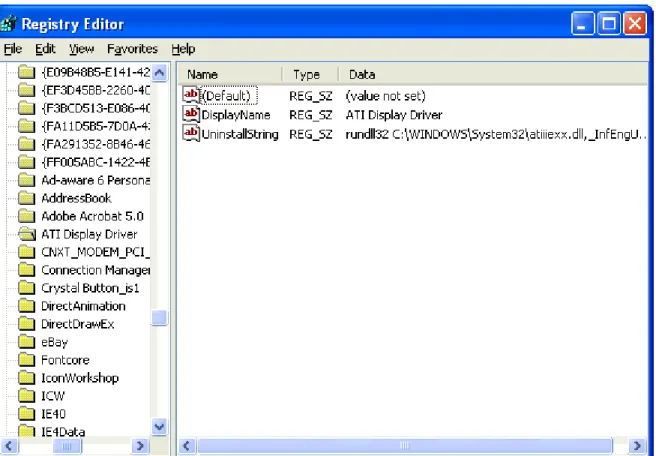
Task: Select the folder icon beside {F3BCD513-E086-4C
Action: tap(27, 108)
